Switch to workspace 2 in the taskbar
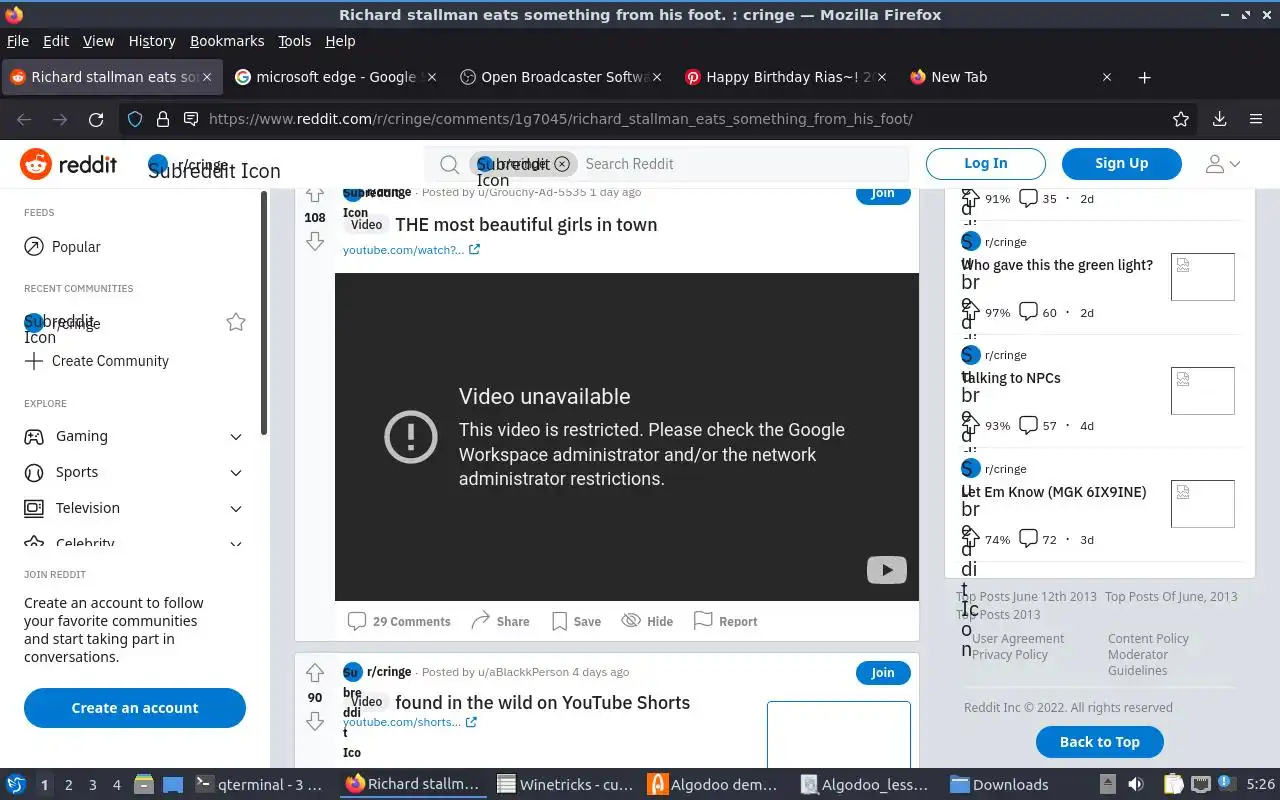 [x=69, y=785]
